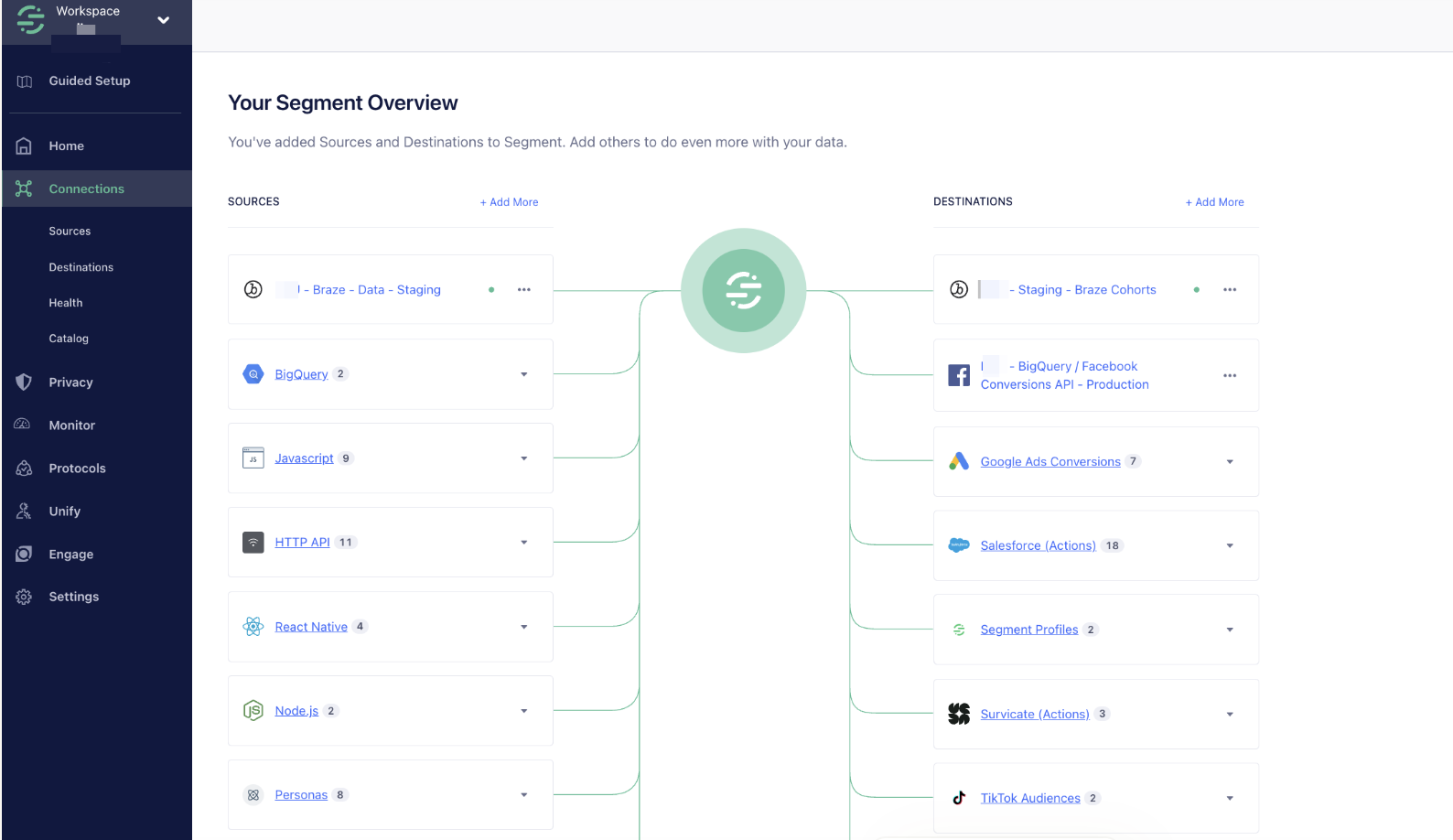
Task: Navigate to Home in sidebar
Action: click(x=67, y=145)
